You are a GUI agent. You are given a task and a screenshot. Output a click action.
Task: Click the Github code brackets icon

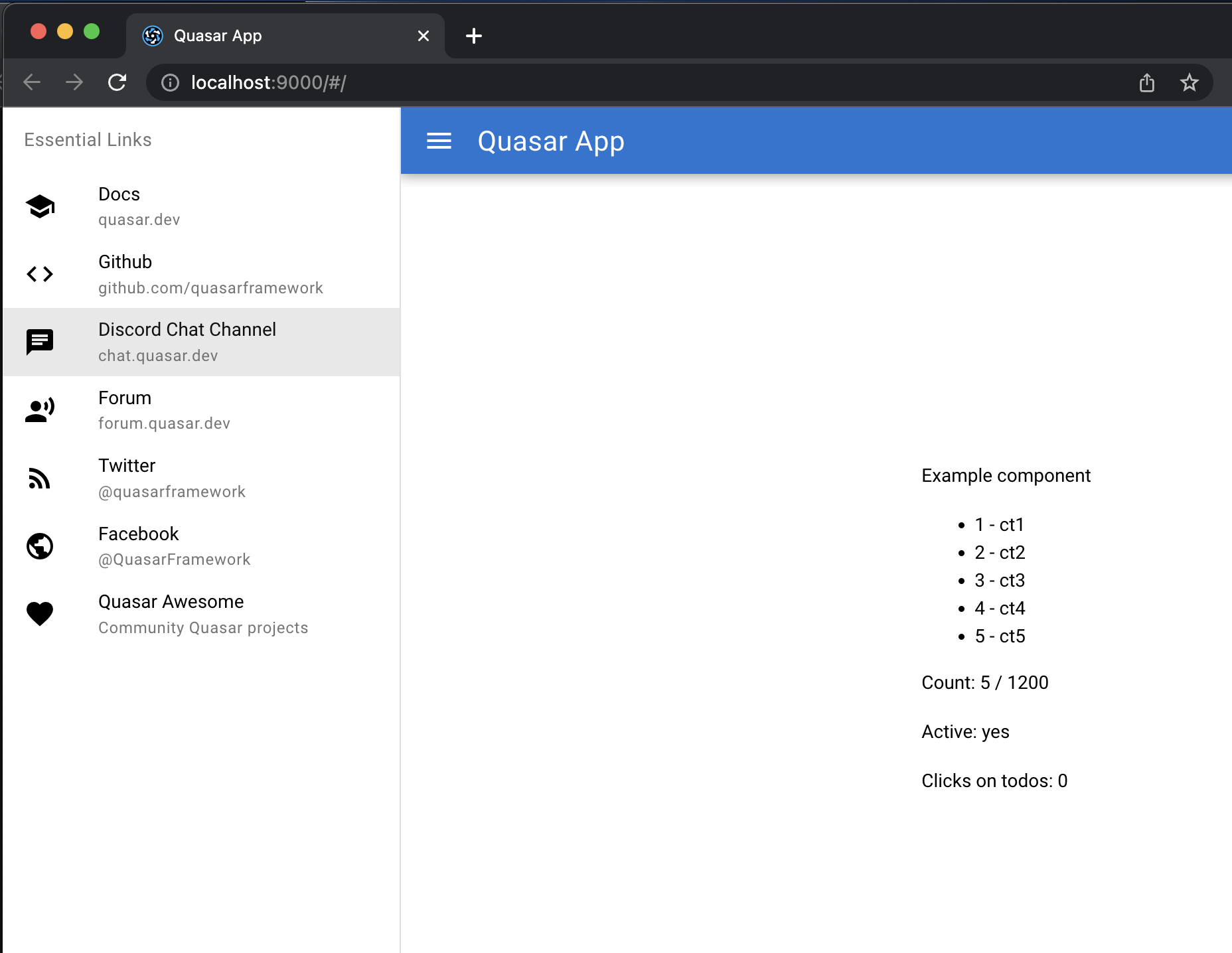[x=40, y=274]
